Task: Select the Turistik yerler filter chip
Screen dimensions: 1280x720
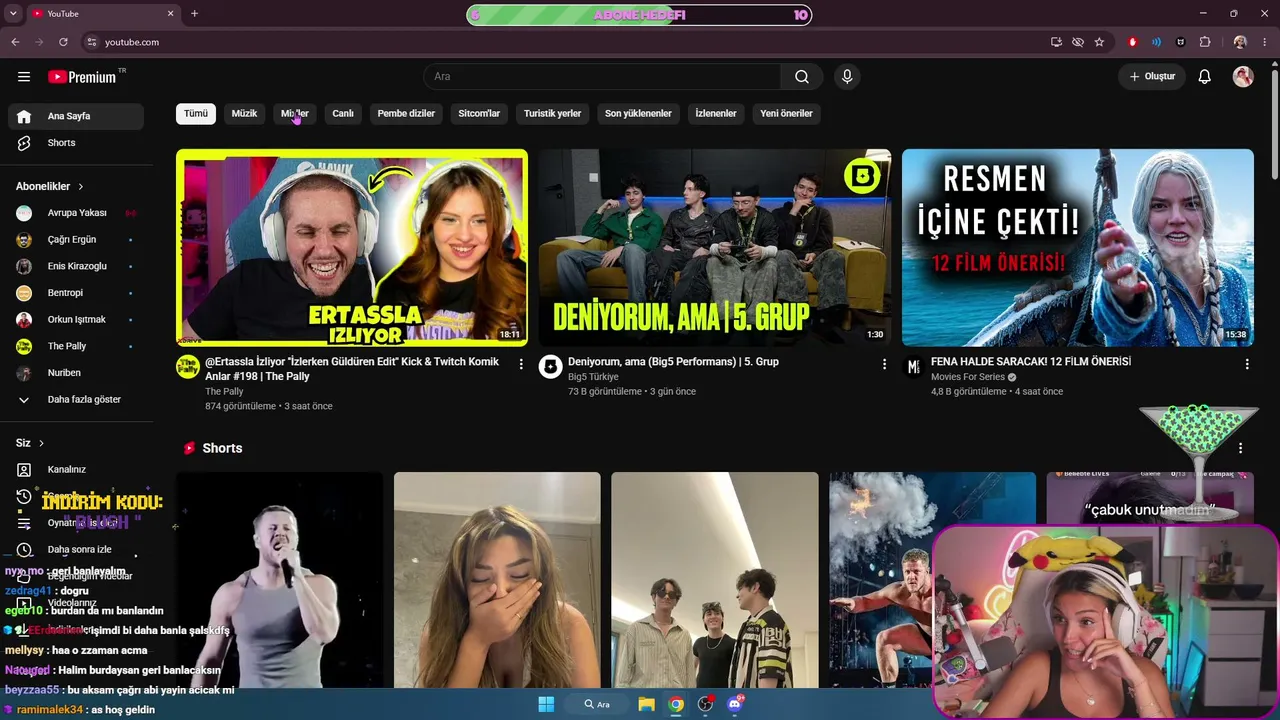Action: [x=553, y=114]
